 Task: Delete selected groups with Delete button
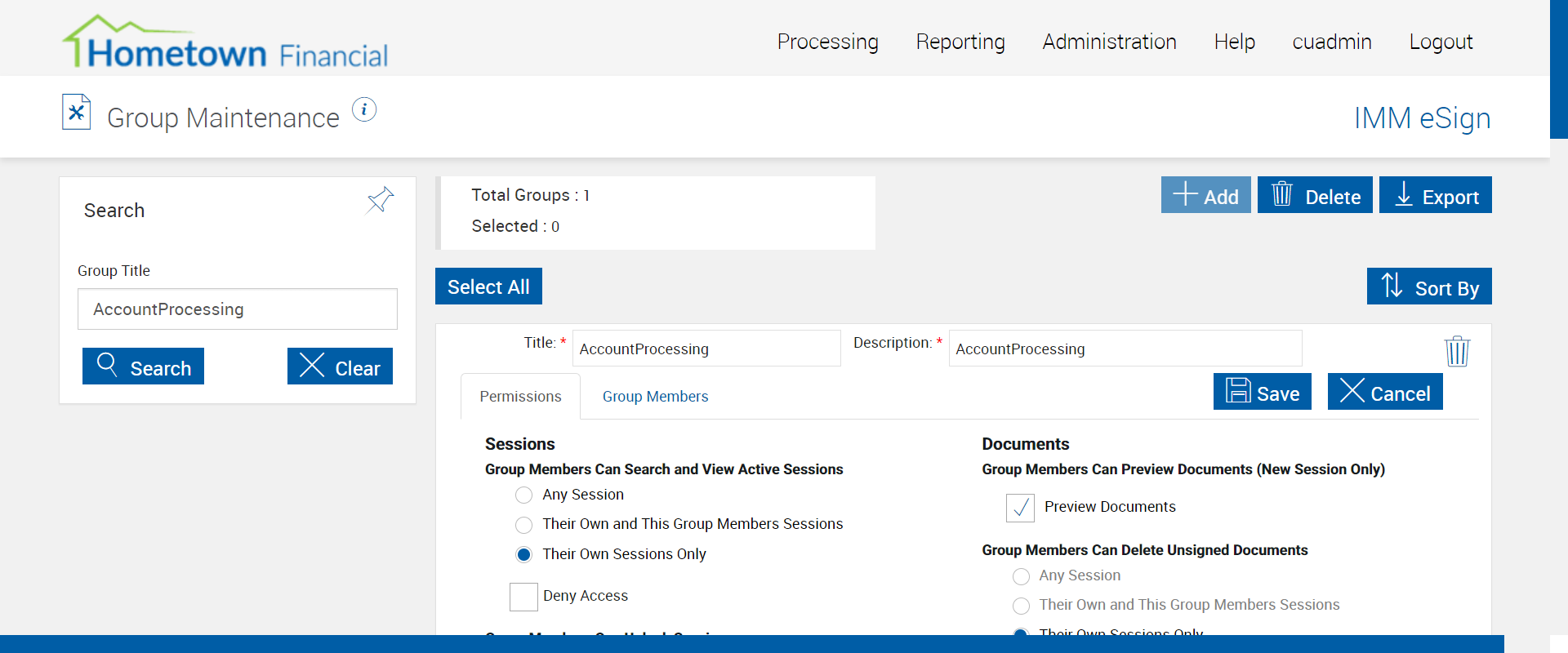(1315, 195)
